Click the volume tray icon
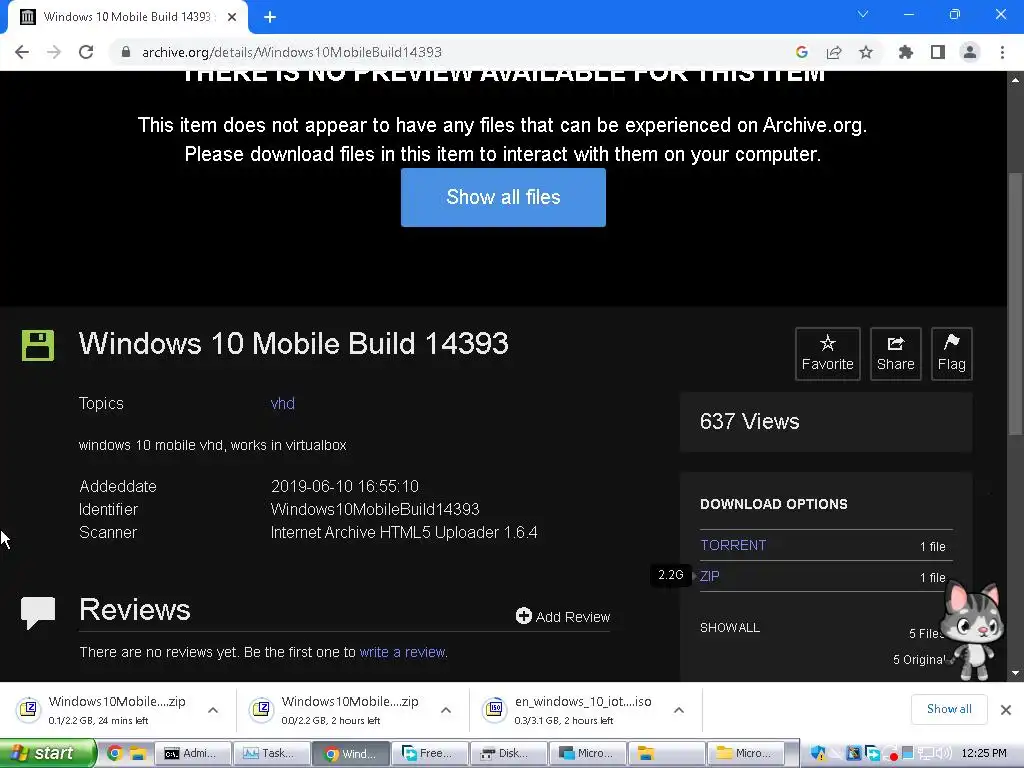The image size is (1024, 768). click(x=943, y=753)
